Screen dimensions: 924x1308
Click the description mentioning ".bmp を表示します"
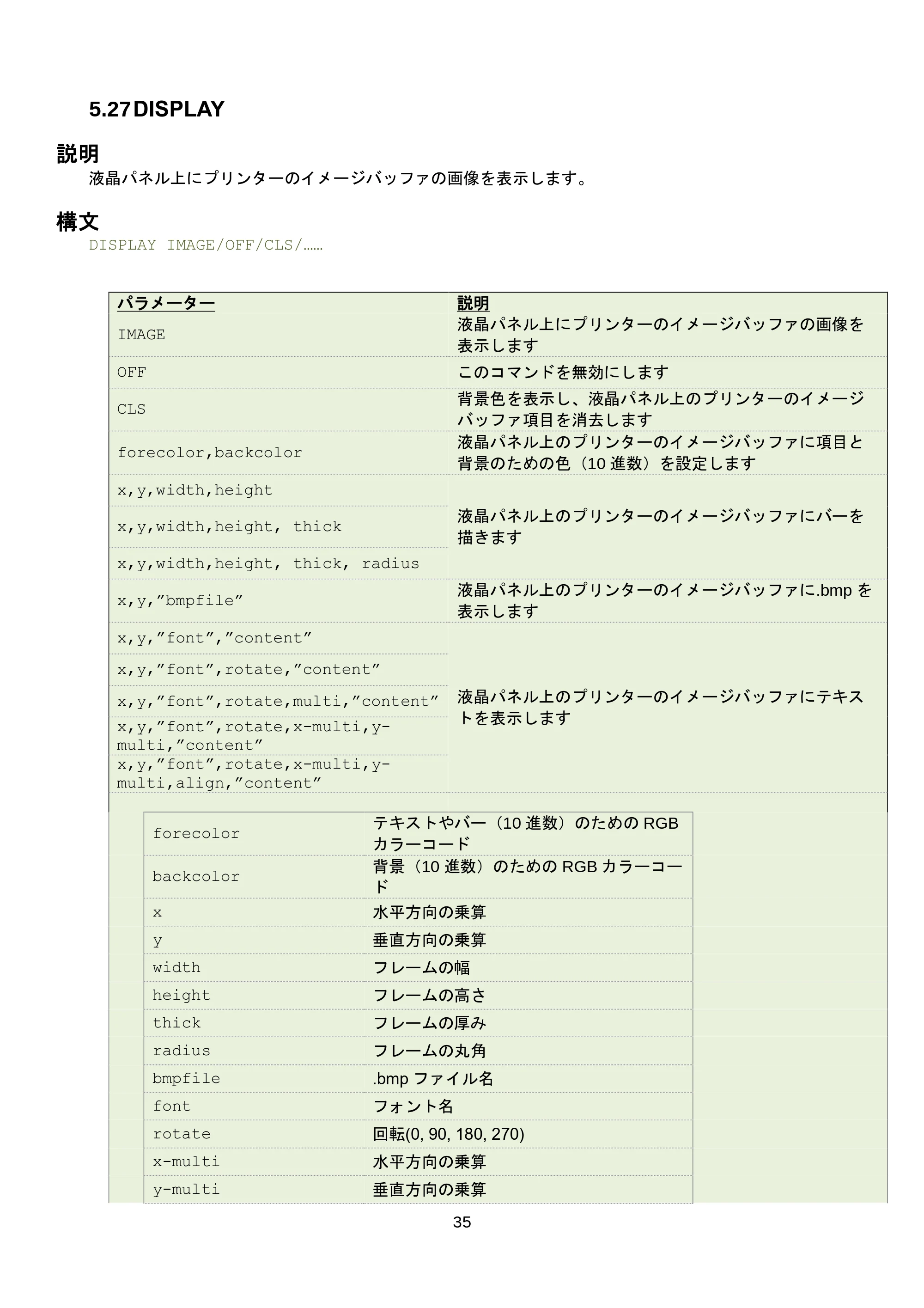[664, 600]
